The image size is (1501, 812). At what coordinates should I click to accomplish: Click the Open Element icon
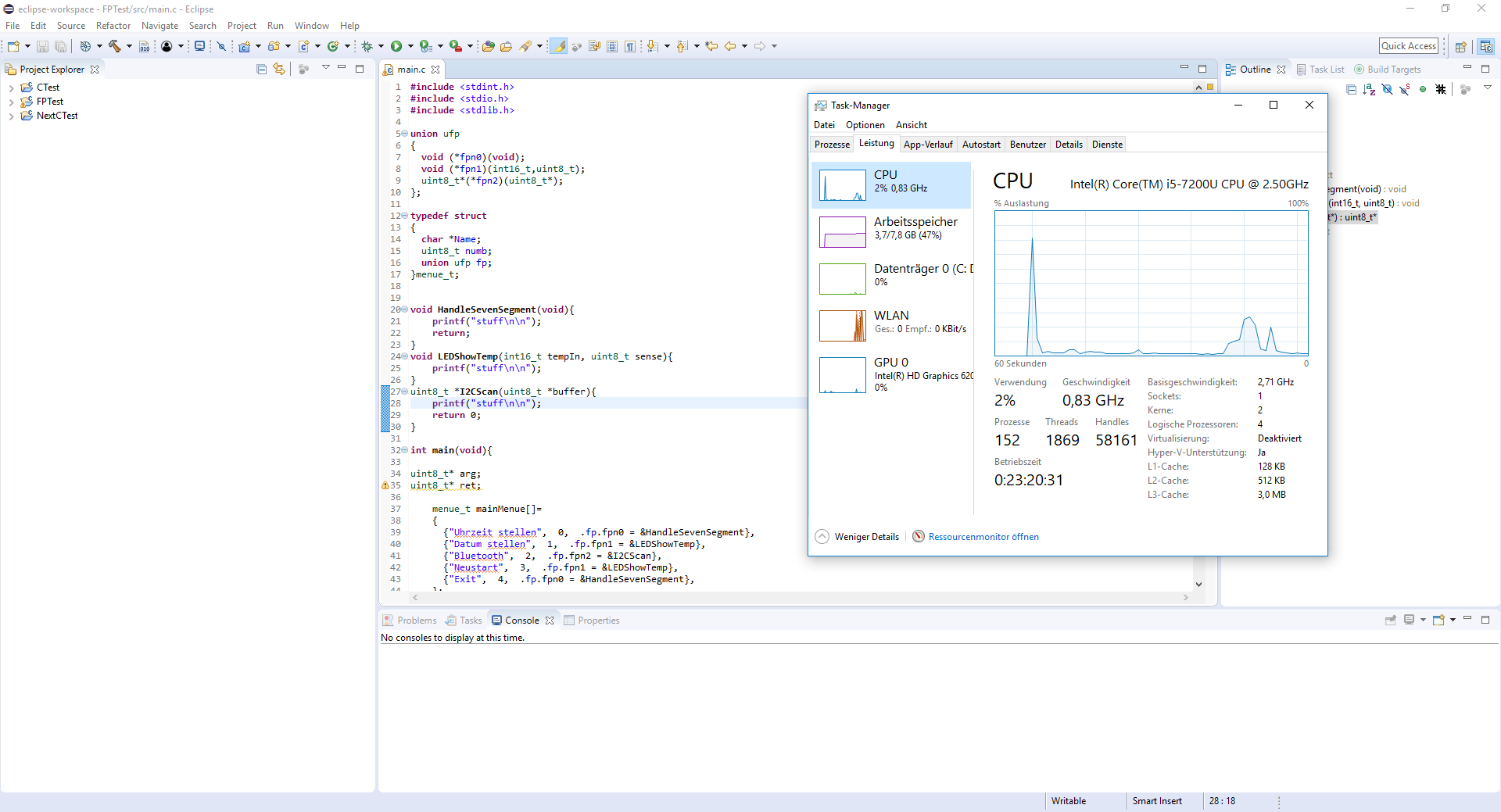pos(488,47)
